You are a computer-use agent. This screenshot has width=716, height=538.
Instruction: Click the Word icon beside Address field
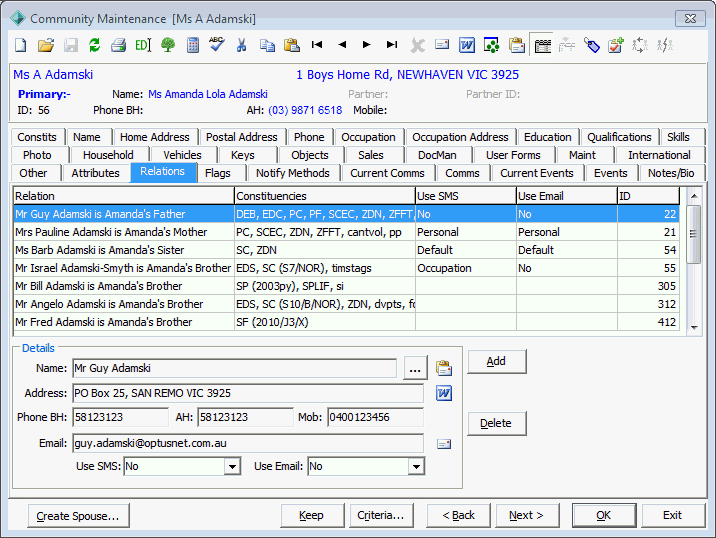click(x=444, y=393)
